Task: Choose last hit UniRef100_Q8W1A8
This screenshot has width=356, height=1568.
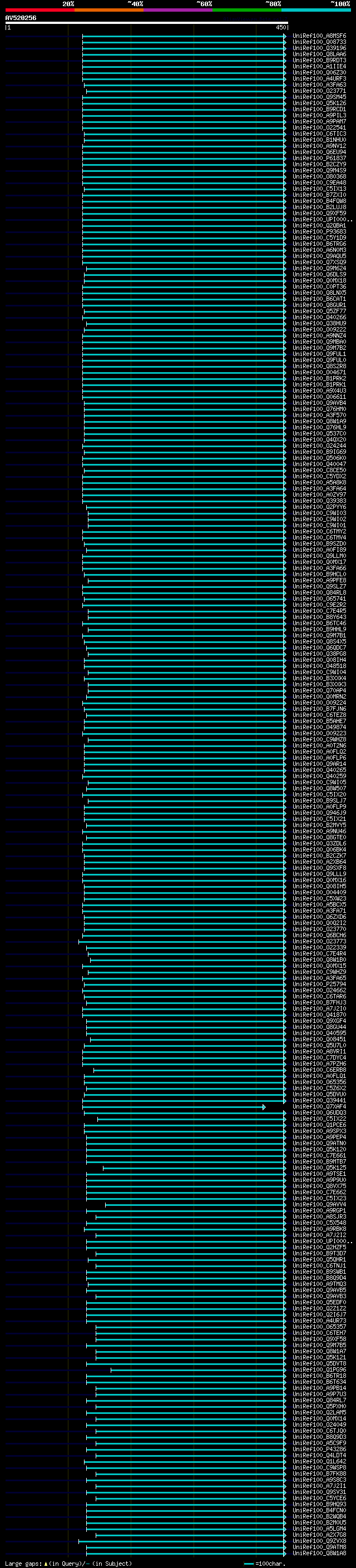Action: point(319,1553)
